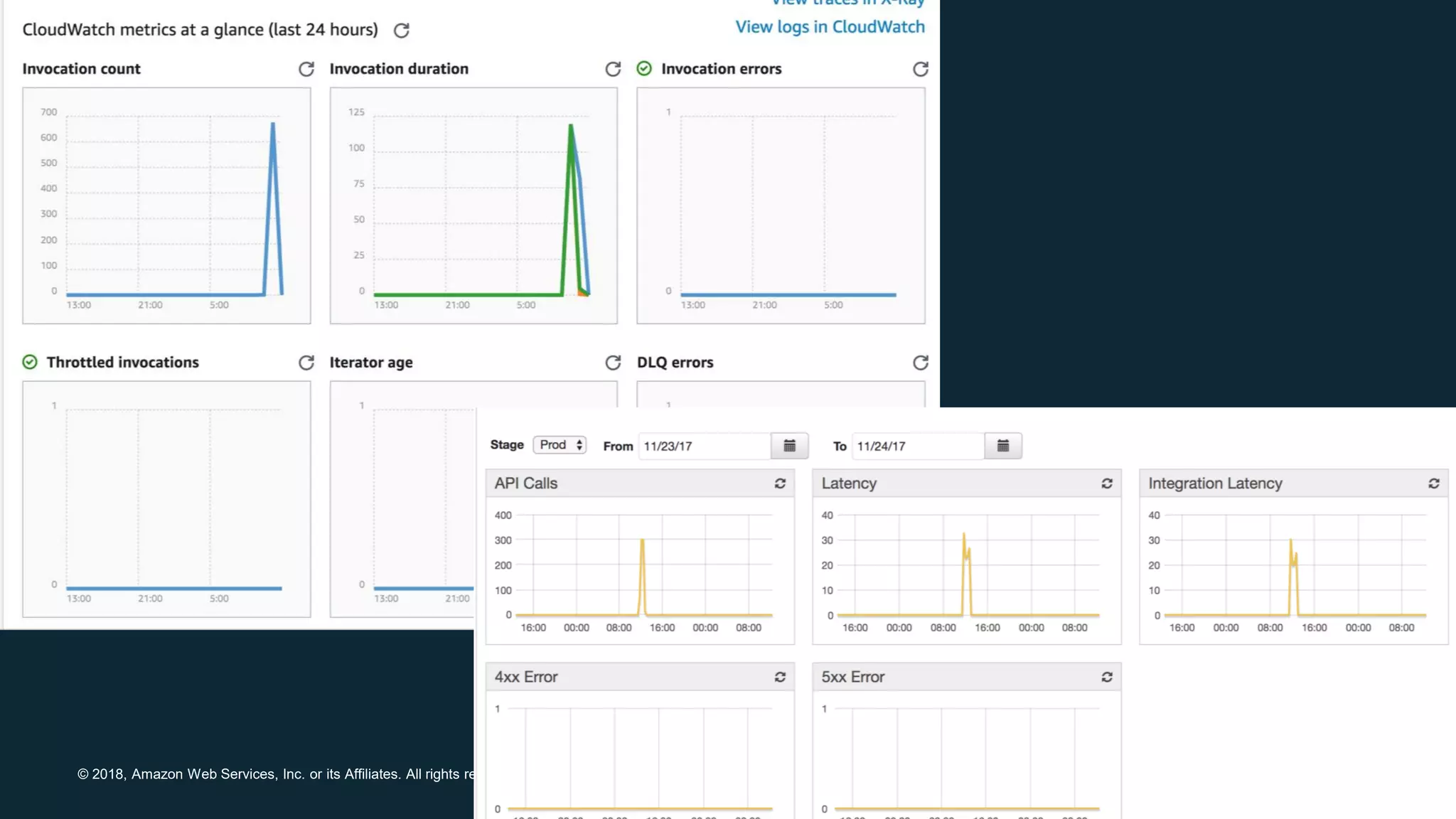Refresh the Iterator age chart
Screen dimensions: 1456x819
coord(613,363)
